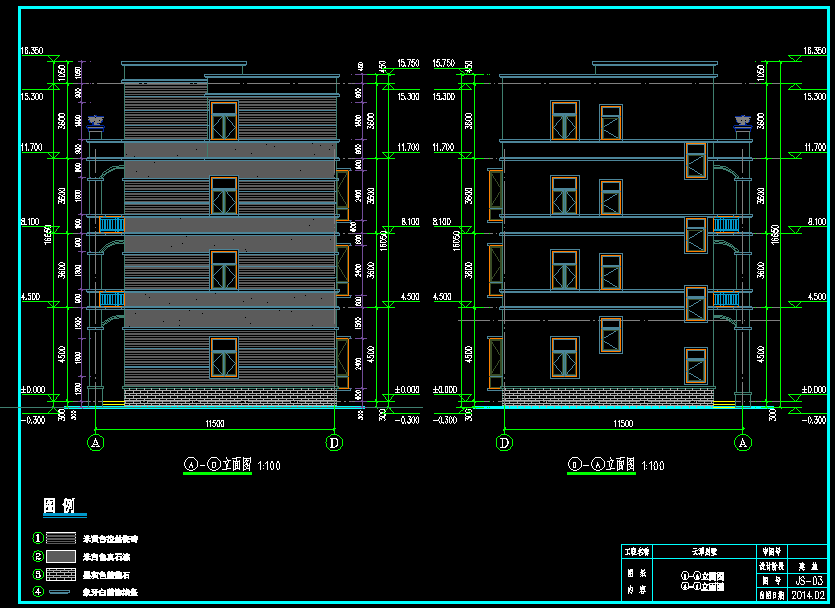This screenshot has width=835, height=608.
Task: Click the flower urn on the right elevation
Action: pyautogui.click(x=742, y=123)
